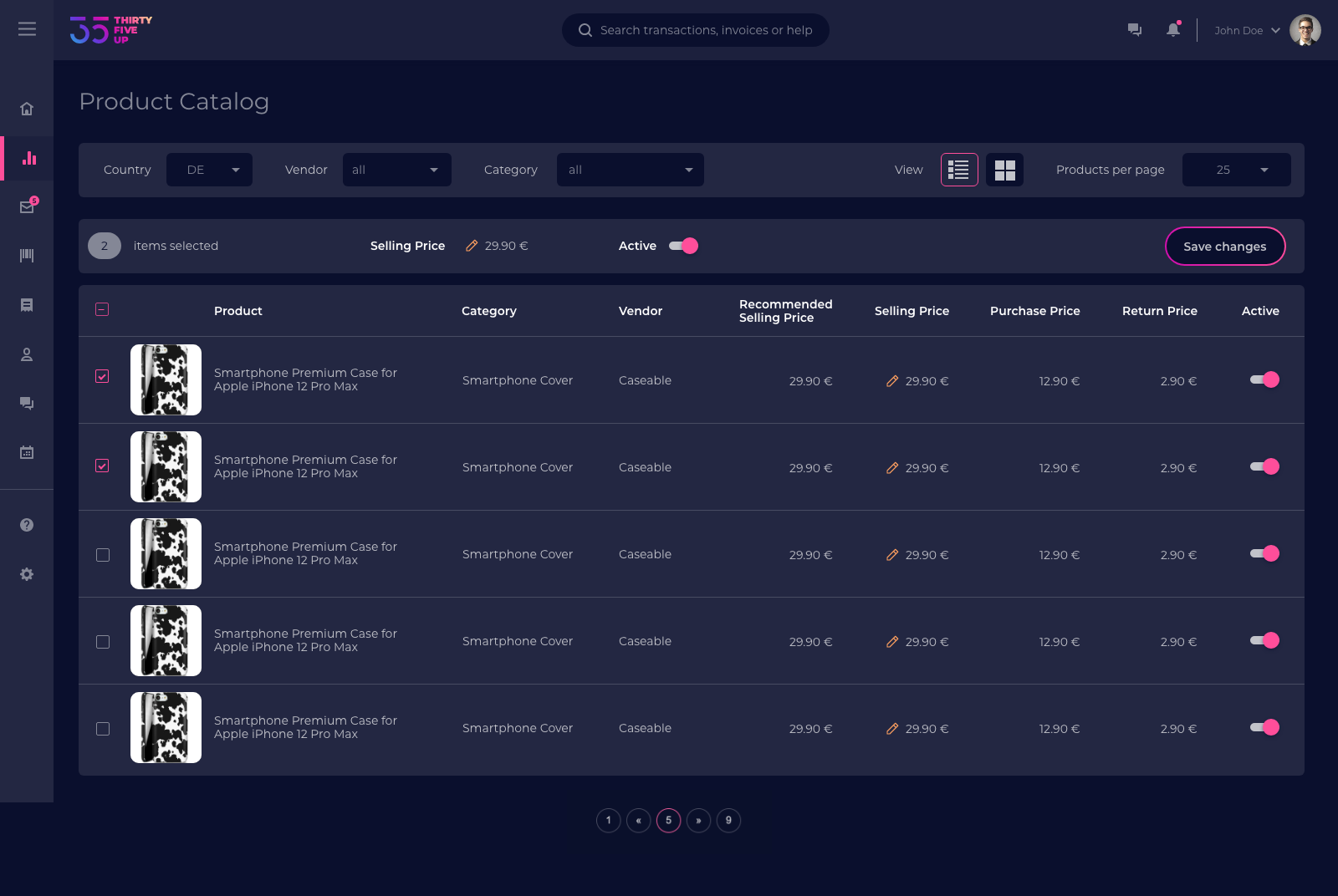Open the third product's cow-print thumbnail
The image size is (1338, 896).
point(166,553)
